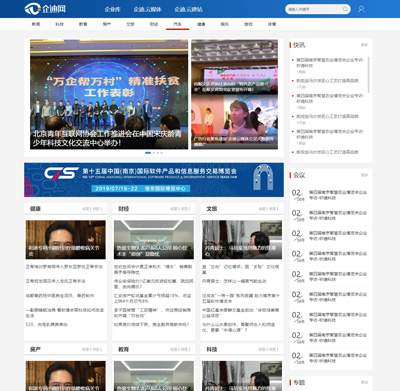Switch to the 科技 channel tab
This screenshot has height=391, width=400.
click(x=59, y=24)
